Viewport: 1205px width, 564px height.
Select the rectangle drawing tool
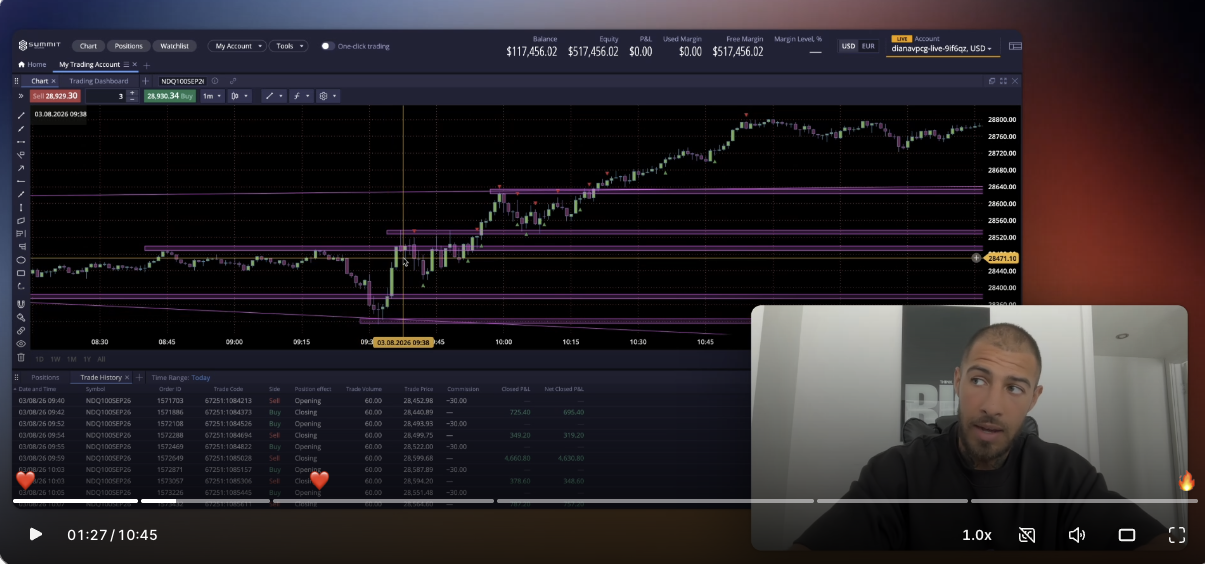21,273
